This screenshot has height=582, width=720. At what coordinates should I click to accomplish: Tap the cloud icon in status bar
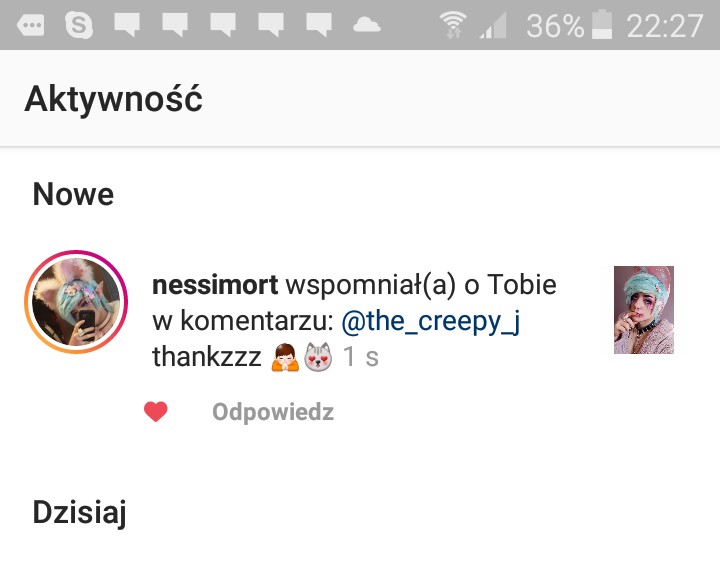pyautogui.click(x=366, y=25)
